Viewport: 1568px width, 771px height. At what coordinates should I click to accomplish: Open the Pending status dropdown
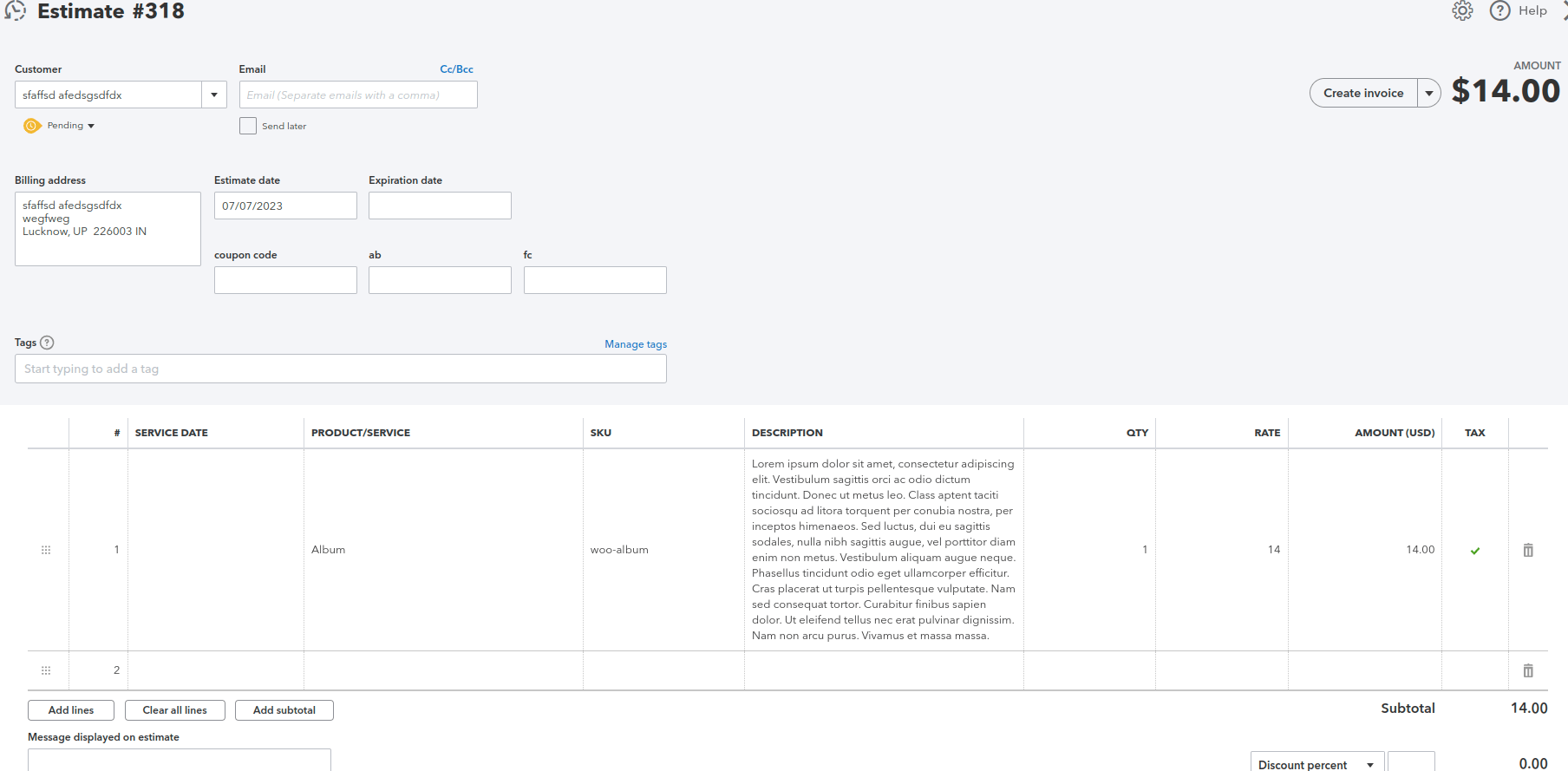pyautogui.click(x=70, y=126)
